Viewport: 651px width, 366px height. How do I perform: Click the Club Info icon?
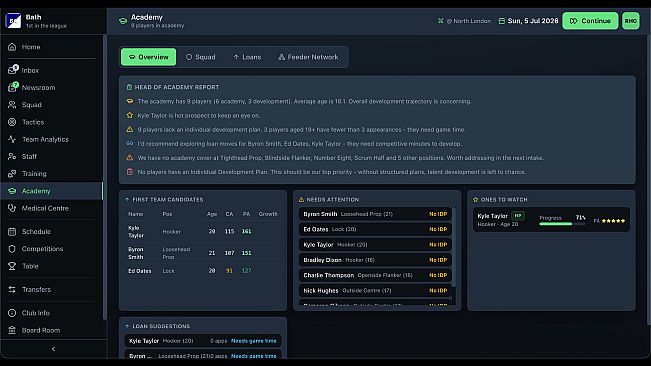(x=12, y=313)
